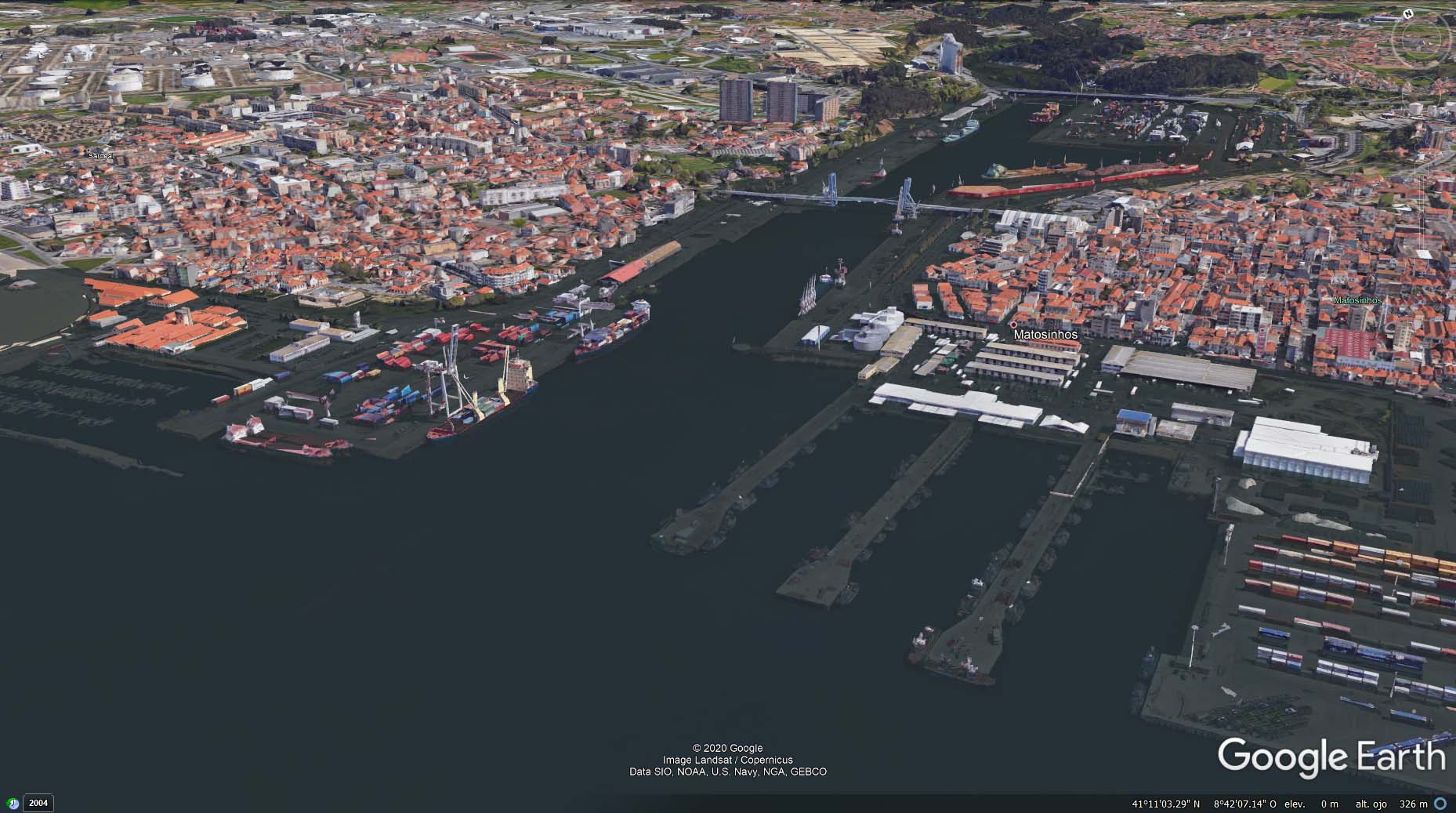Viewport: 1456px width, 813px height.
Task: Click the N north marker on compass
Action: pyautogui.click(x=1408, y=14)
